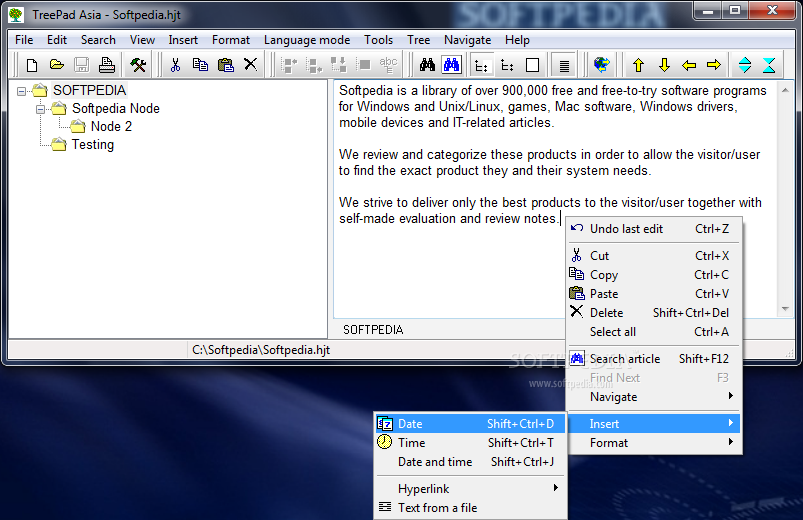Expand Navigate submenu in context menu
Screen dimensions: 803x520
tap(654, 397)
